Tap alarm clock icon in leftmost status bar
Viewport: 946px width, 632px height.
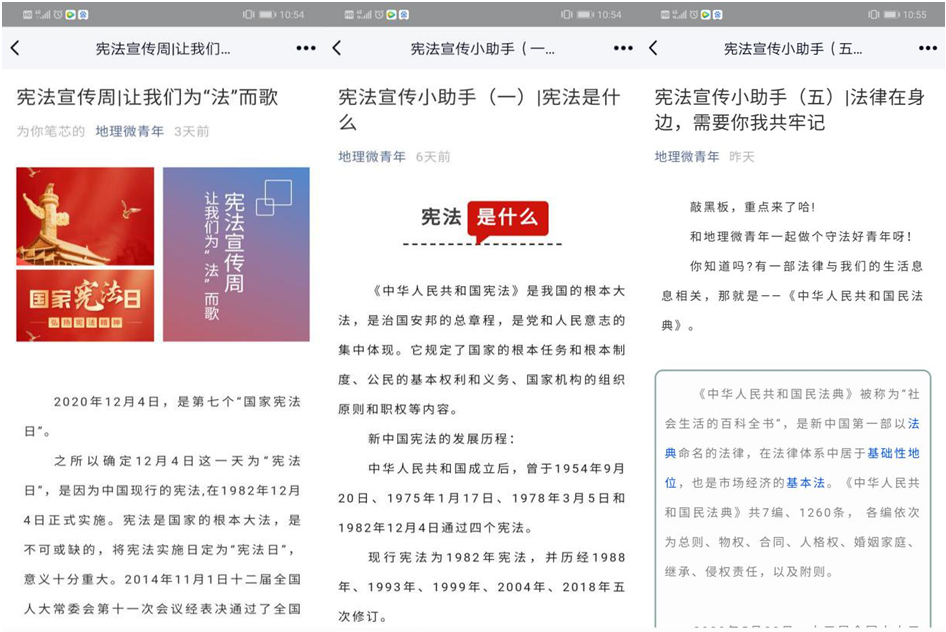(x=58, y=15)
